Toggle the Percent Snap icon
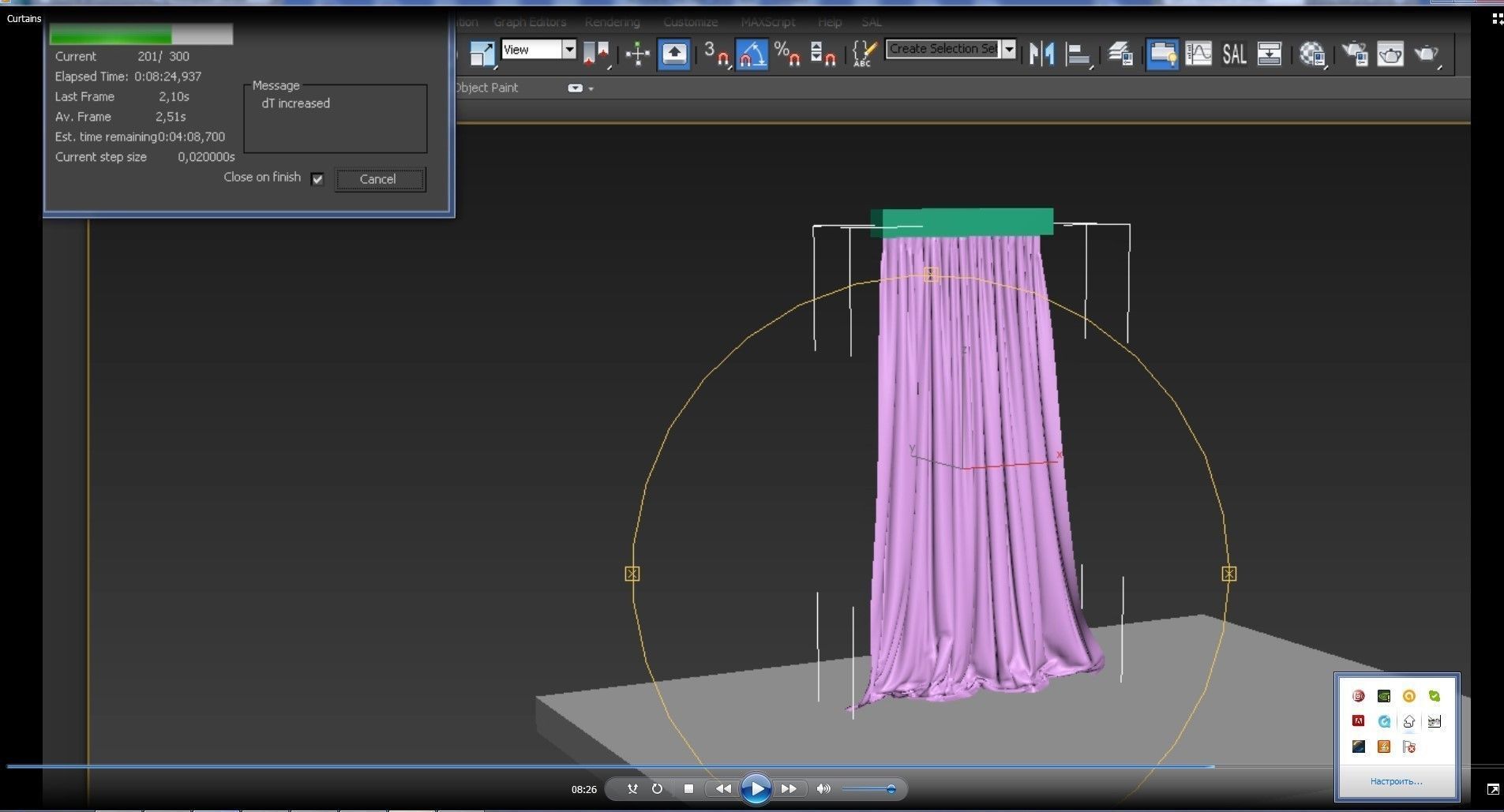1504x812 pixels. pos(787,54)
